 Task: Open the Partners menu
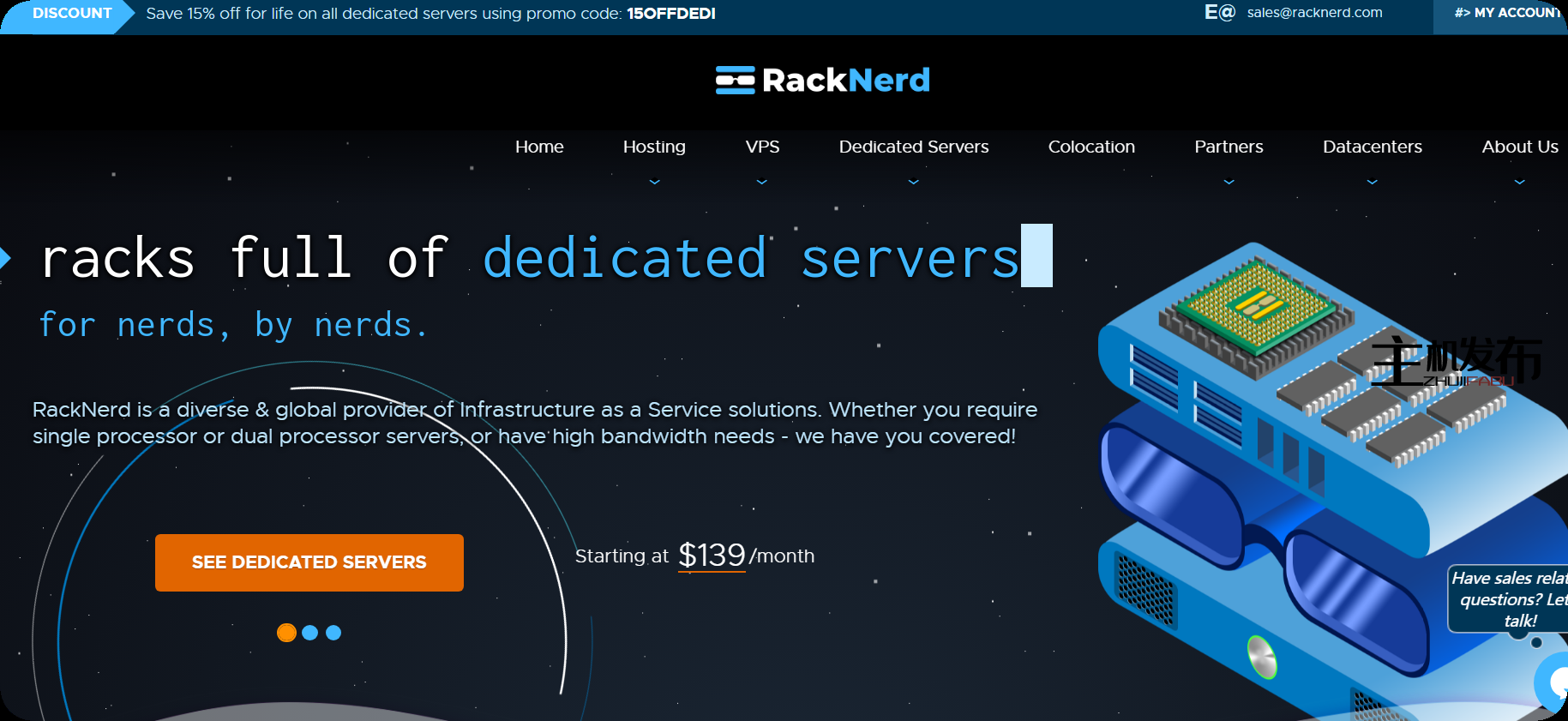(x=1229, y=147)
